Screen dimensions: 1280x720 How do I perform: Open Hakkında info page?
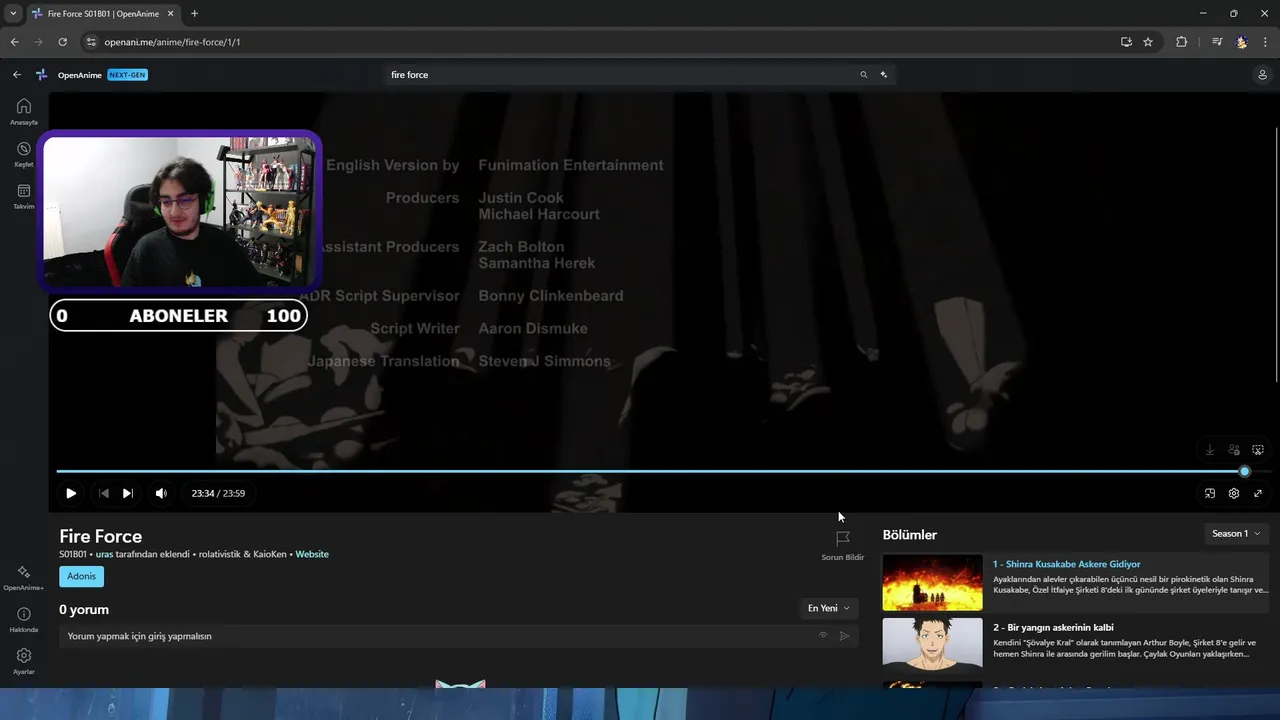pos(24,620)
